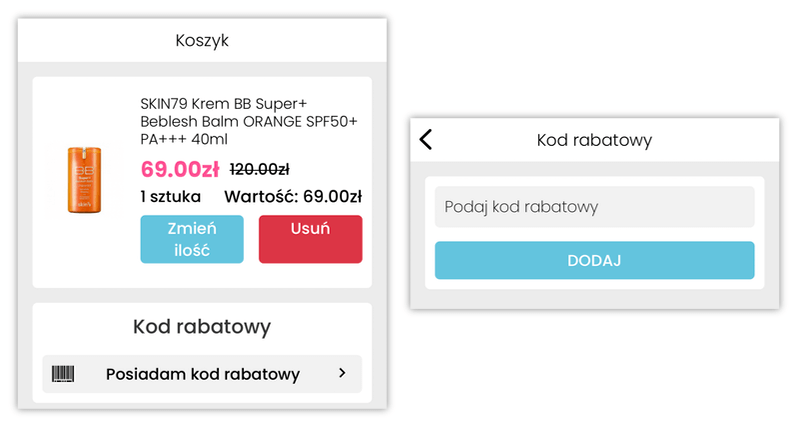This screenshot has height=424, width=800.
Task: Remove the product with the Usuń button
Action: (x=310, y=239)
